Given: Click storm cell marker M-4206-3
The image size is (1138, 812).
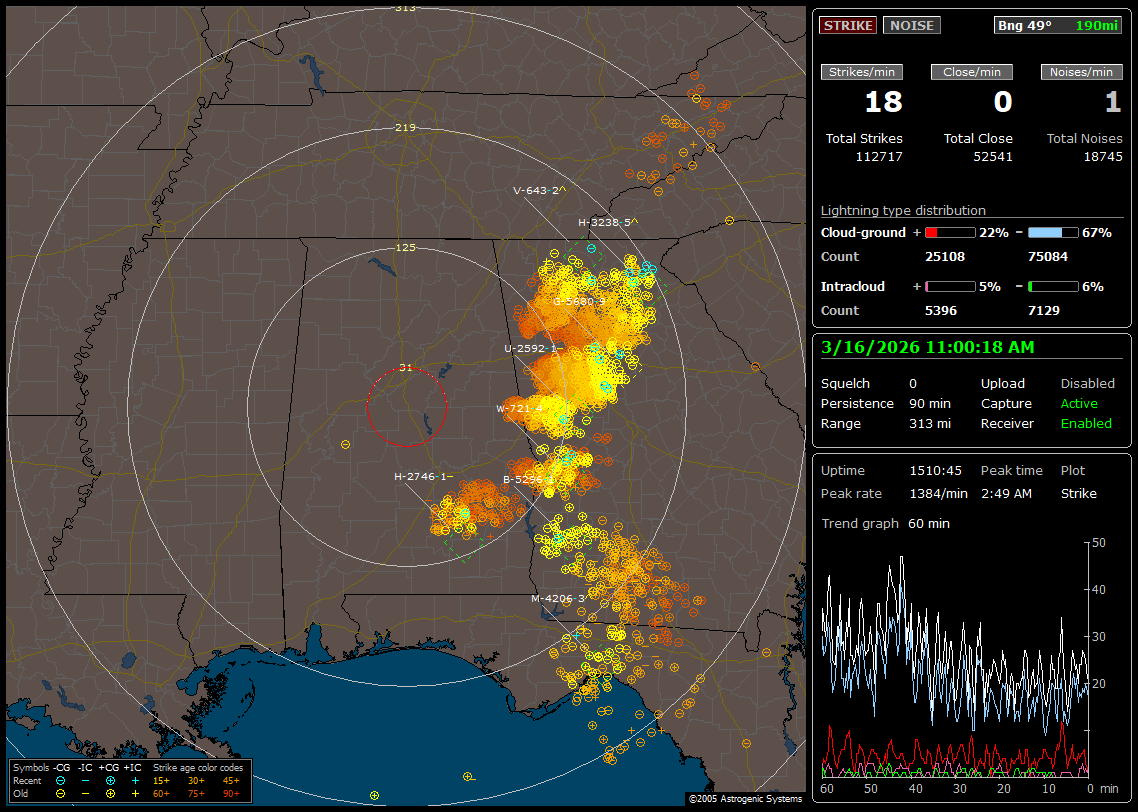Looking at the screenshot, I should [558, 599].
